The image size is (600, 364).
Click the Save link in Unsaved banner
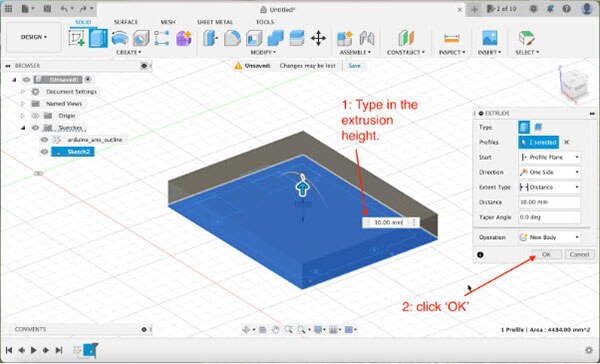pos(355,66)
